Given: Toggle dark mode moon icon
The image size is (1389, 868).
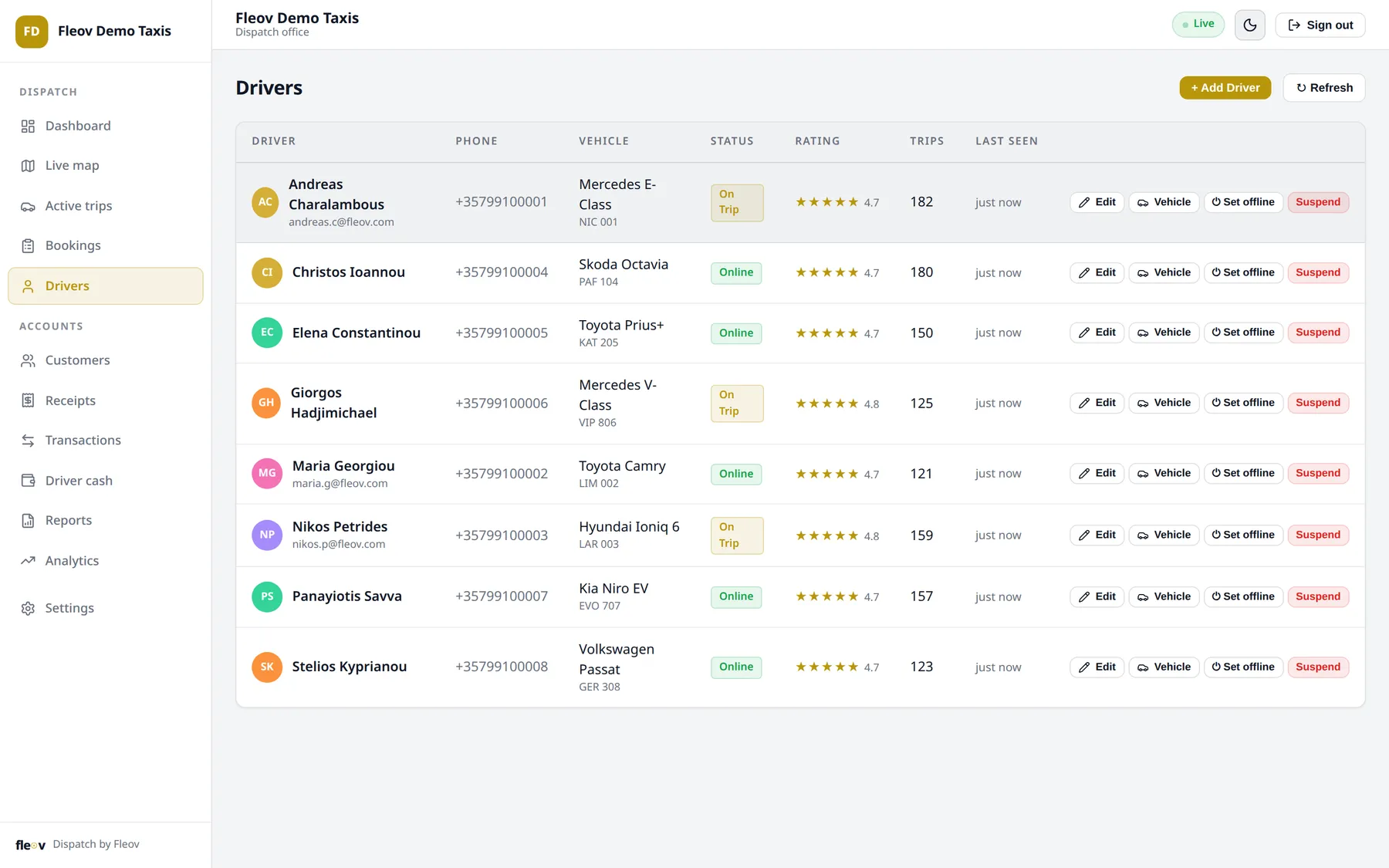Looking at the screenshot, I should 1249,25.
